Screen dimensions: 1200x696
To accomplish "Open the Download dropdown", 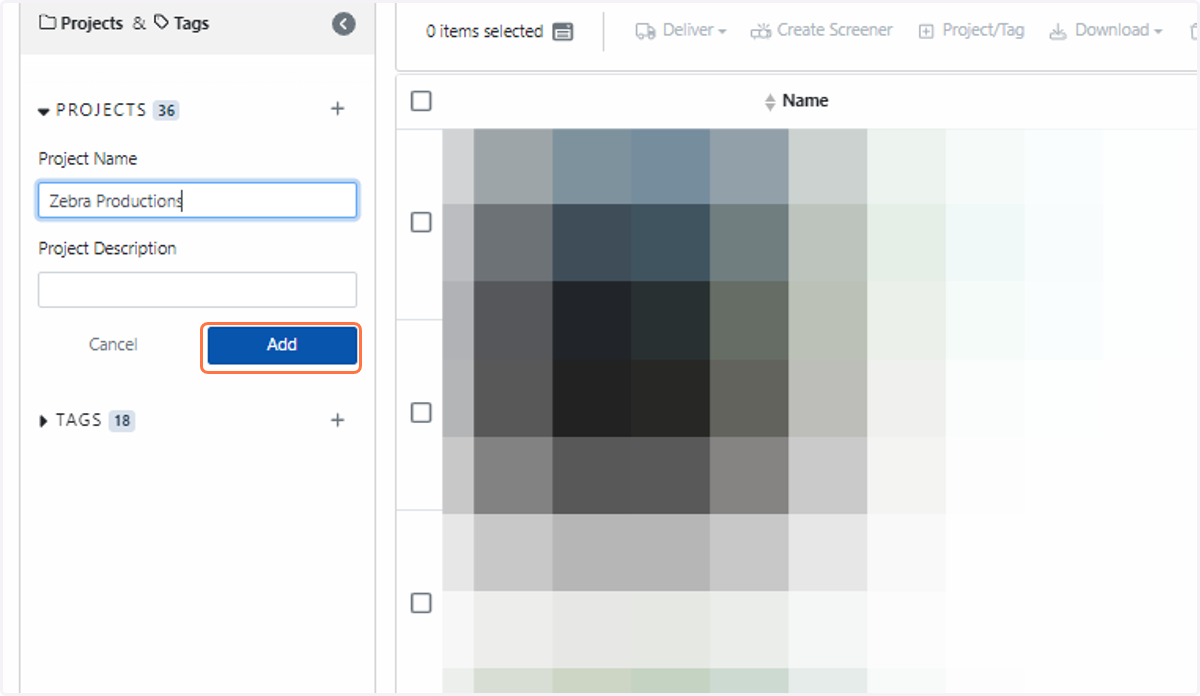I will [1106, 31].
